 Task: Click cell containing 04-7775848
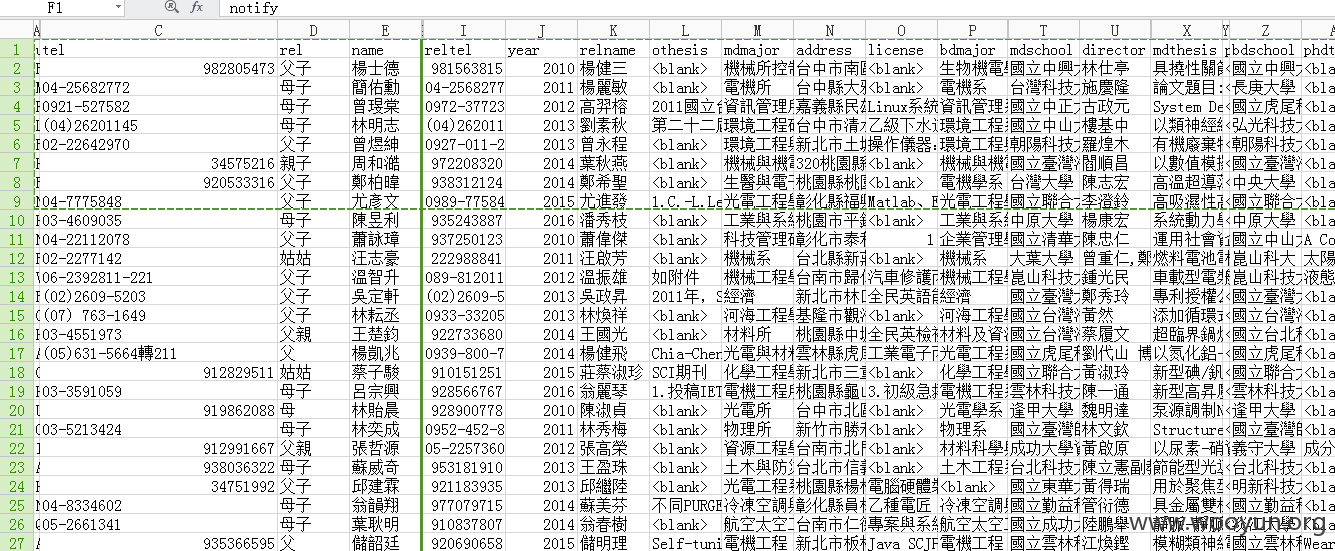tap(158, 201)
